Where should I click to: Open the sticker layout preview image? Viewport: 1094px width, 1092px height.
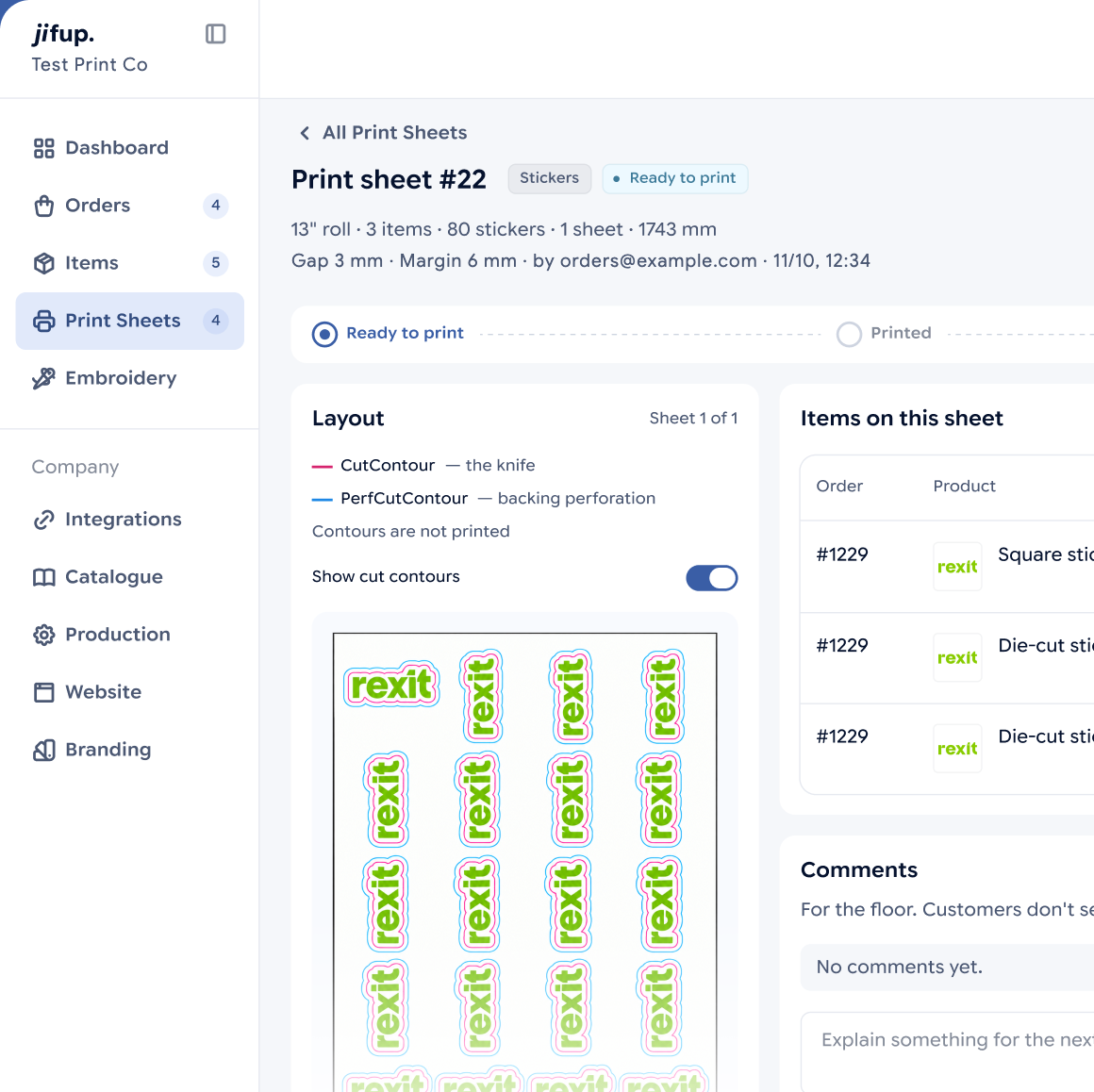click(x=524, y=862)
